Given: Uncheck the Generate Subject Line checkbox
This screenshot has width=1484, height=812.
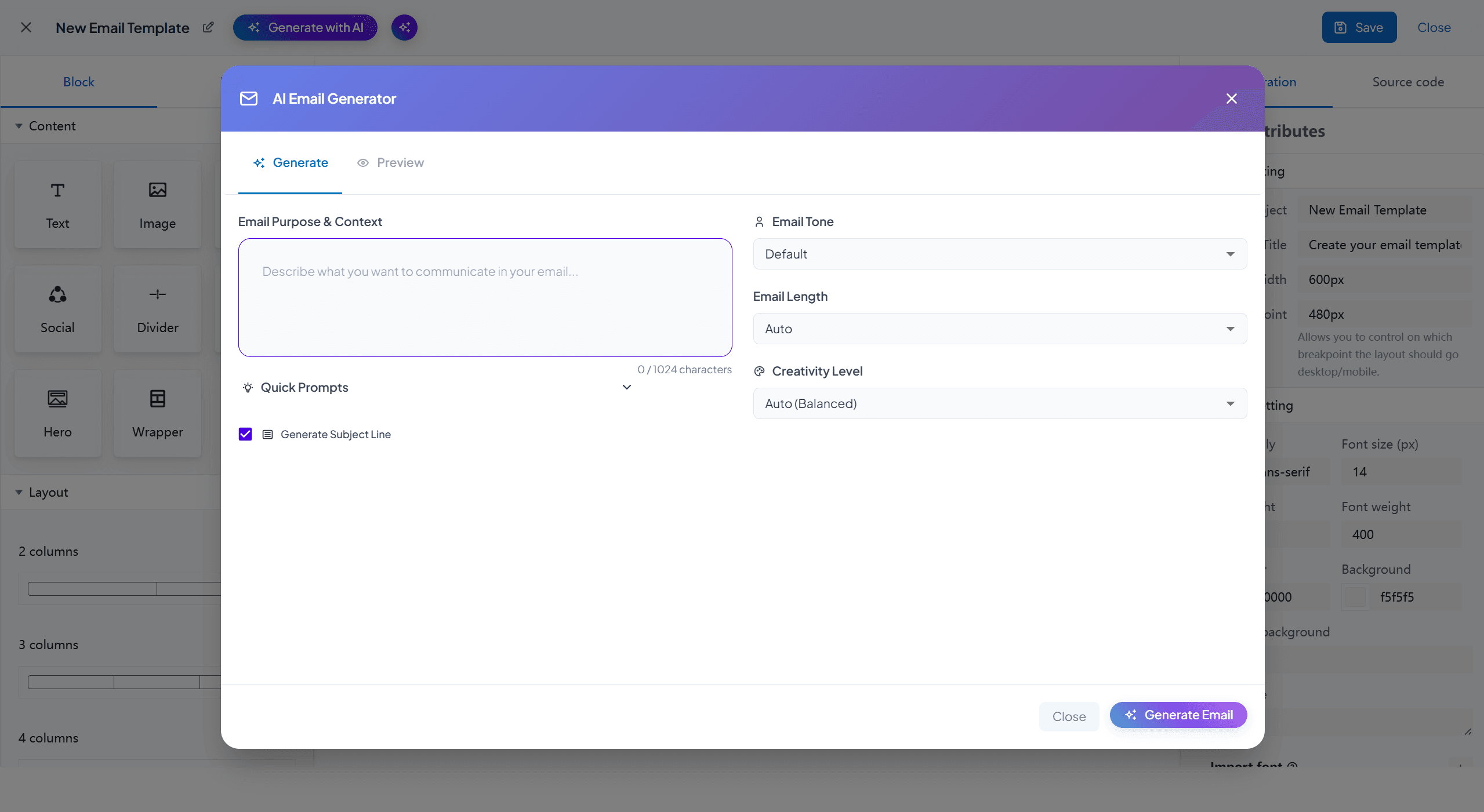Looking at the screenshot, I should click(x=245, y=434).
